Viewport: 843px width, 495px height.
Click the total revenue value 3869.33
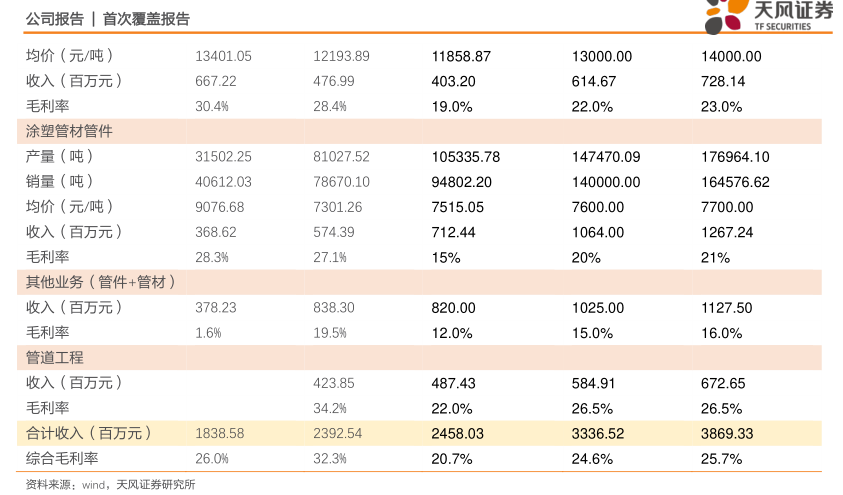tap(727, 433)
